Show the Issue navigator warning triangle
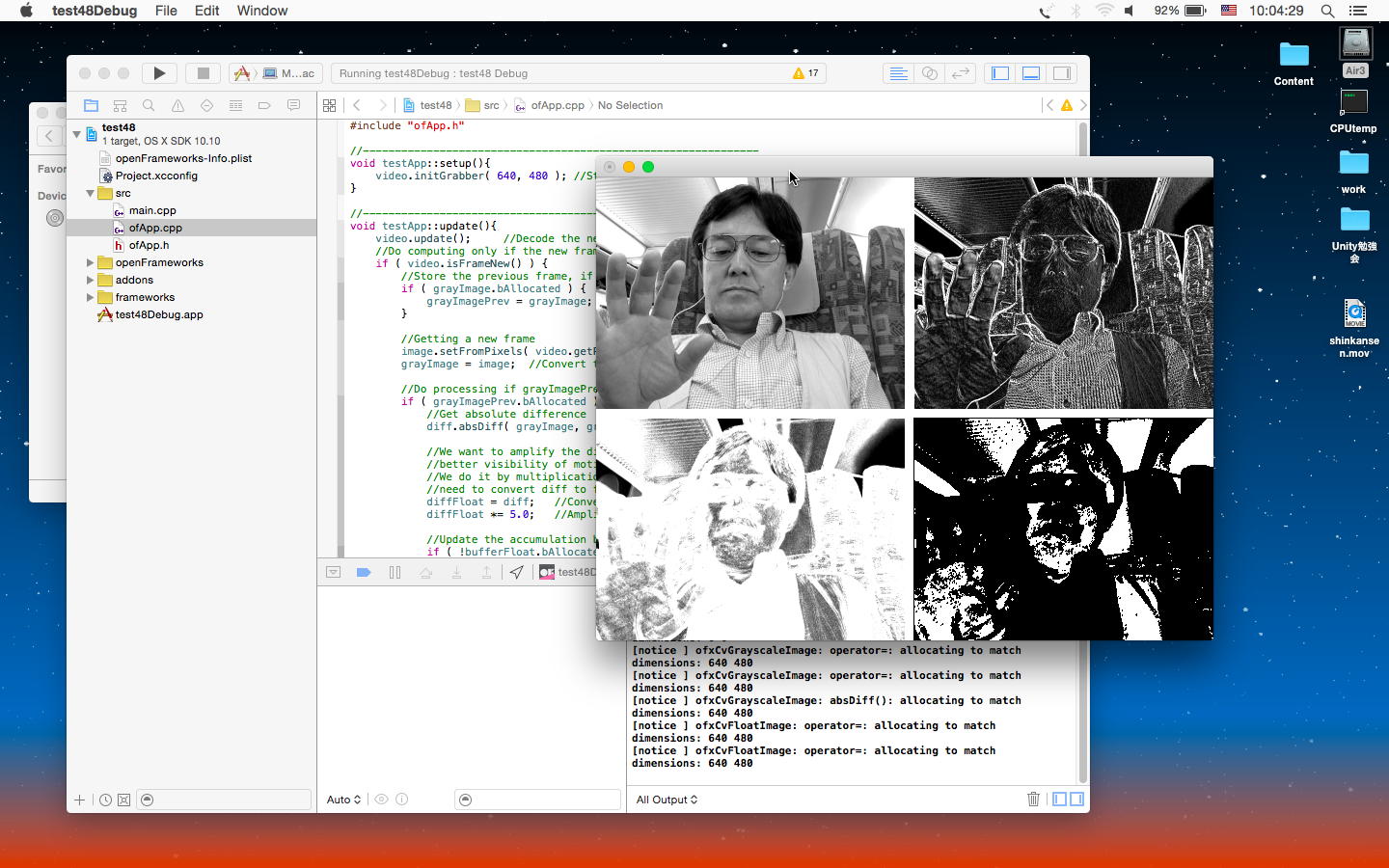Screen dimensions: 1389x868 [177, 105]
